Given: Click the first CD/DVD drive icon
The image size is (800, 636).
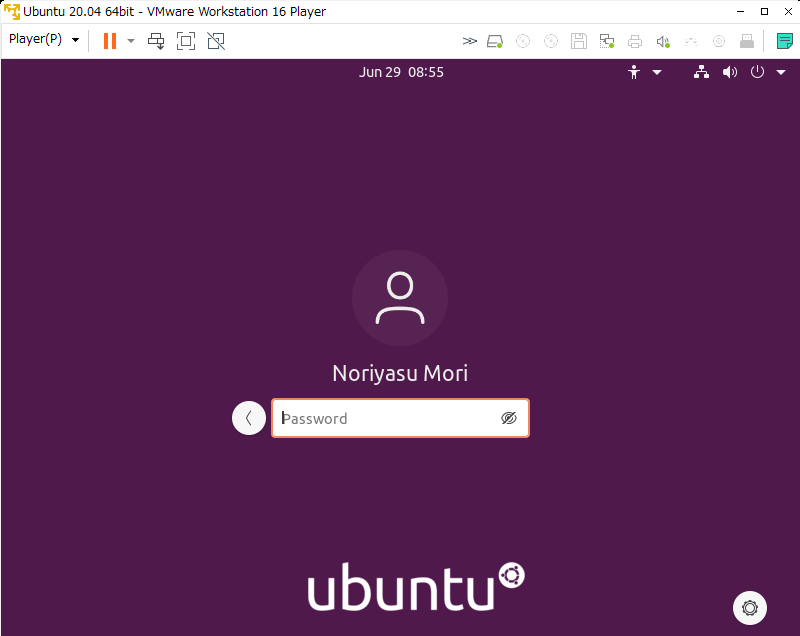Looking at the screenshot, I should (523, 41).
